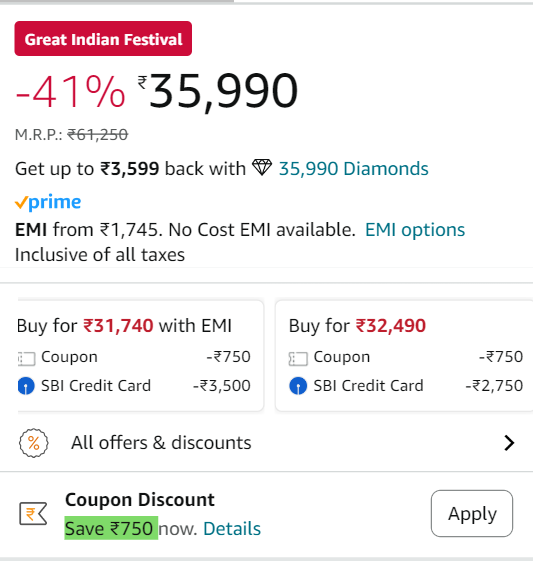This screenshot has width=533, height=561.
Task: Click the Great Indian Festival badge
Action: 103,39
